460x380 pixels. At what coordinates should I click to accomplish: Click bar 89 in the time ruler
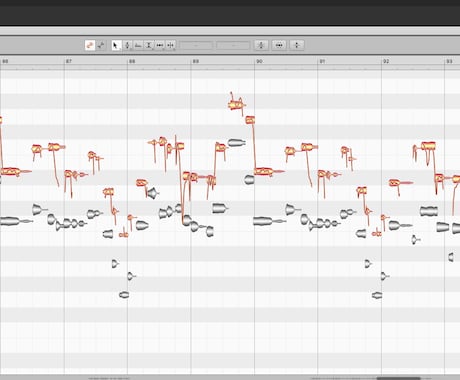tap(196, 61)
